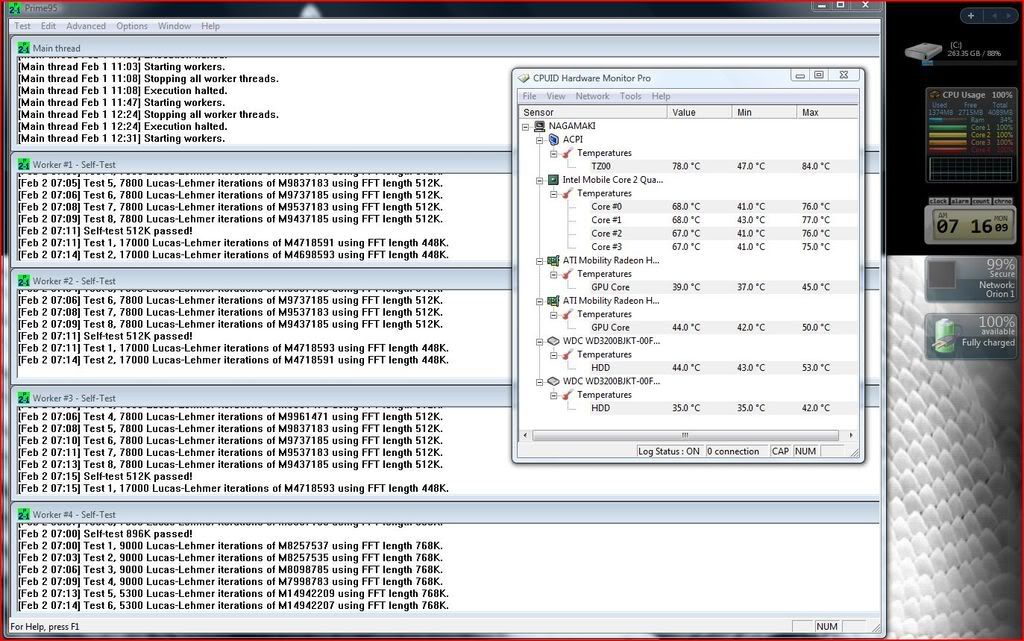Screen dimensions: 1024x641
Task: Click the NUM indicator in Prime95 status bar
Action: click(x=827, y=627)
